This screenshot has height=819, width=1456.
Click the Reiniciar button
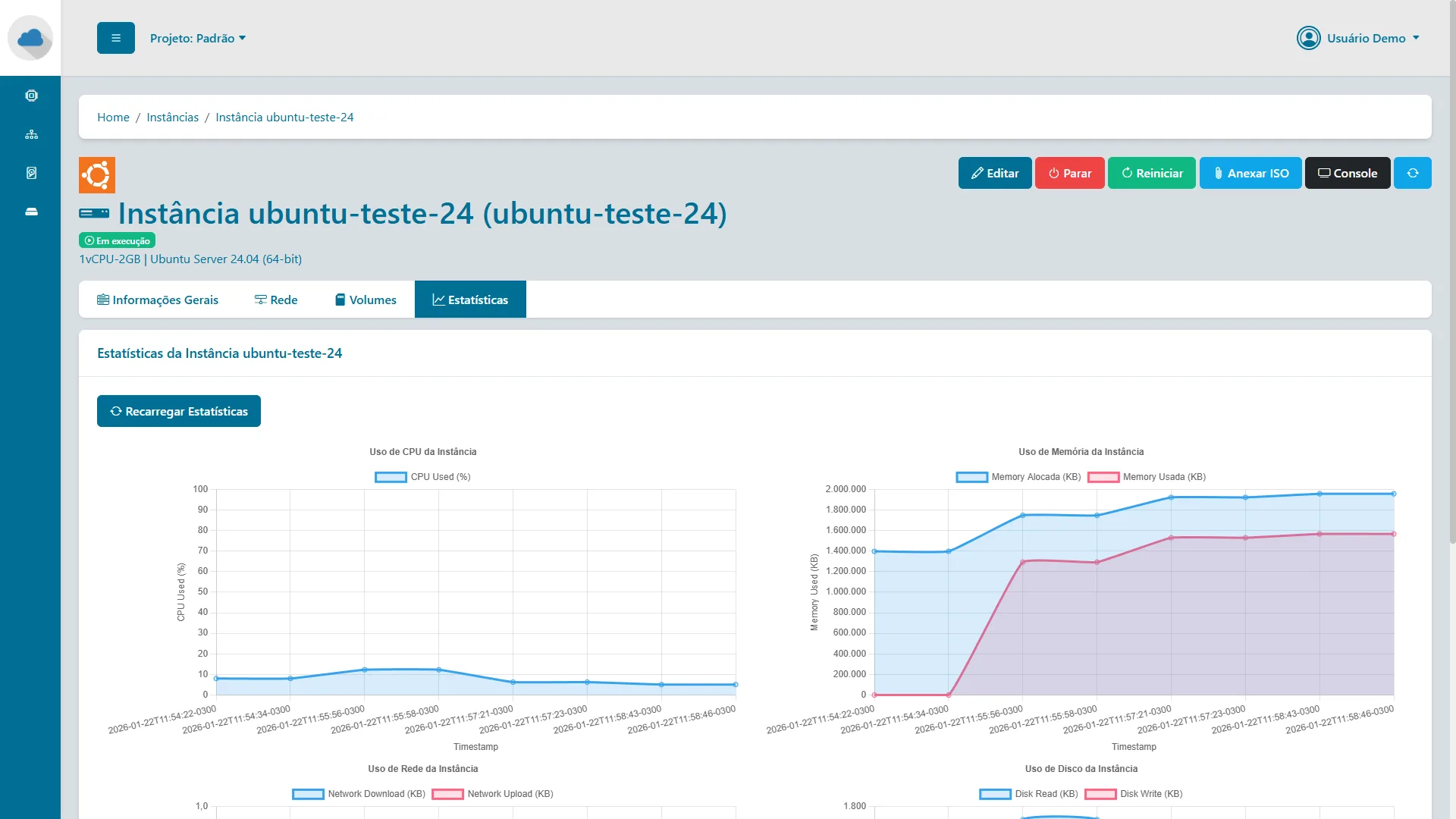(1152, 173)
